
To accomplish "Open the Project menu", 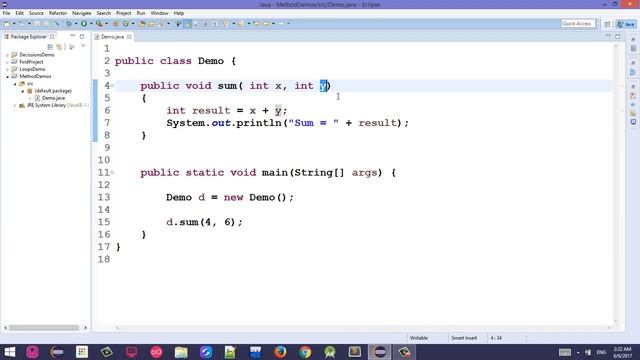I will (124, 13).
